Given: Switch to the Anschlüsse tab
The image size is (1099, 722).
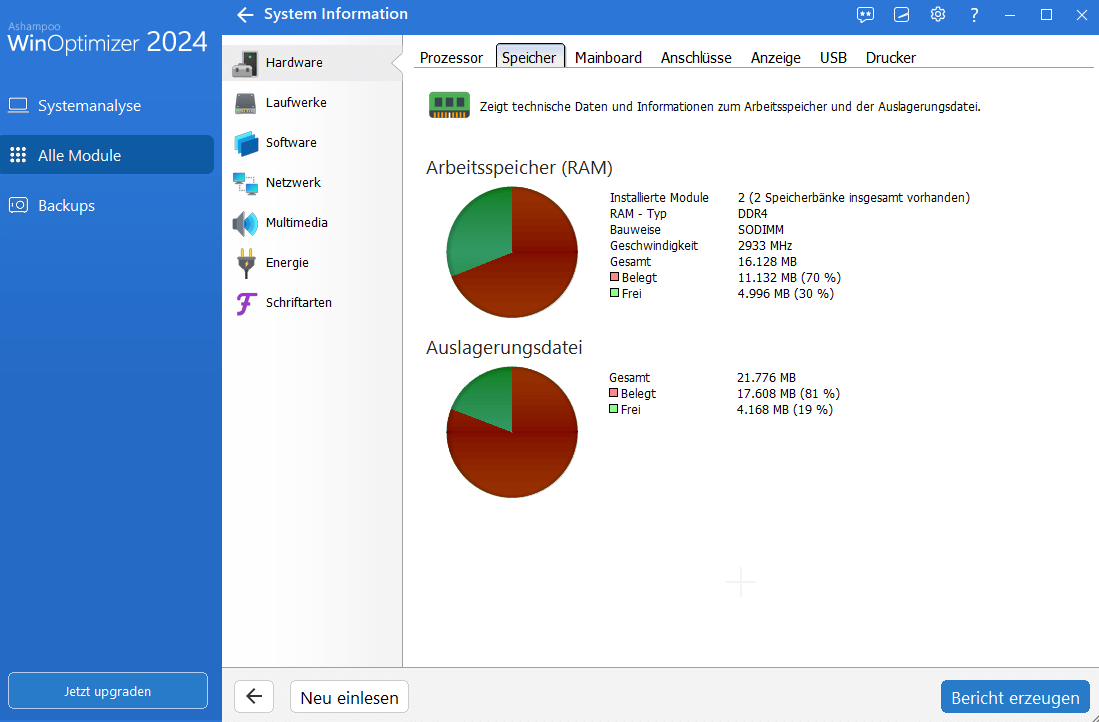Looking at the screenshot, I should pos(696,57).
